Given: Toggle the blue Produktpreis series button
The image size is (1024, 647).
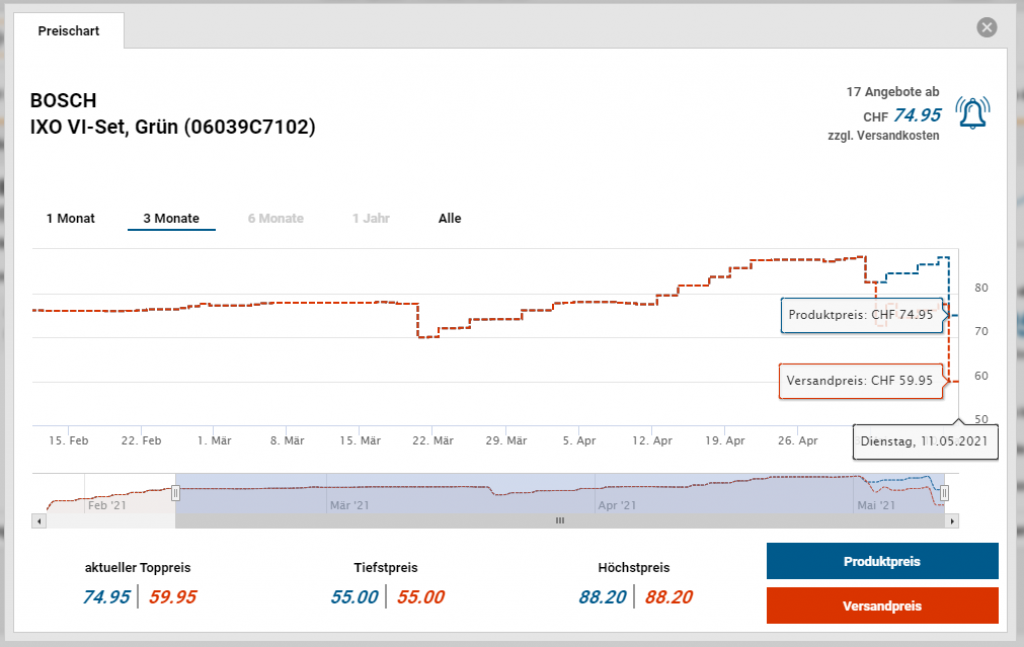Looking at the screenshot, I should click(x=881, y=561).
